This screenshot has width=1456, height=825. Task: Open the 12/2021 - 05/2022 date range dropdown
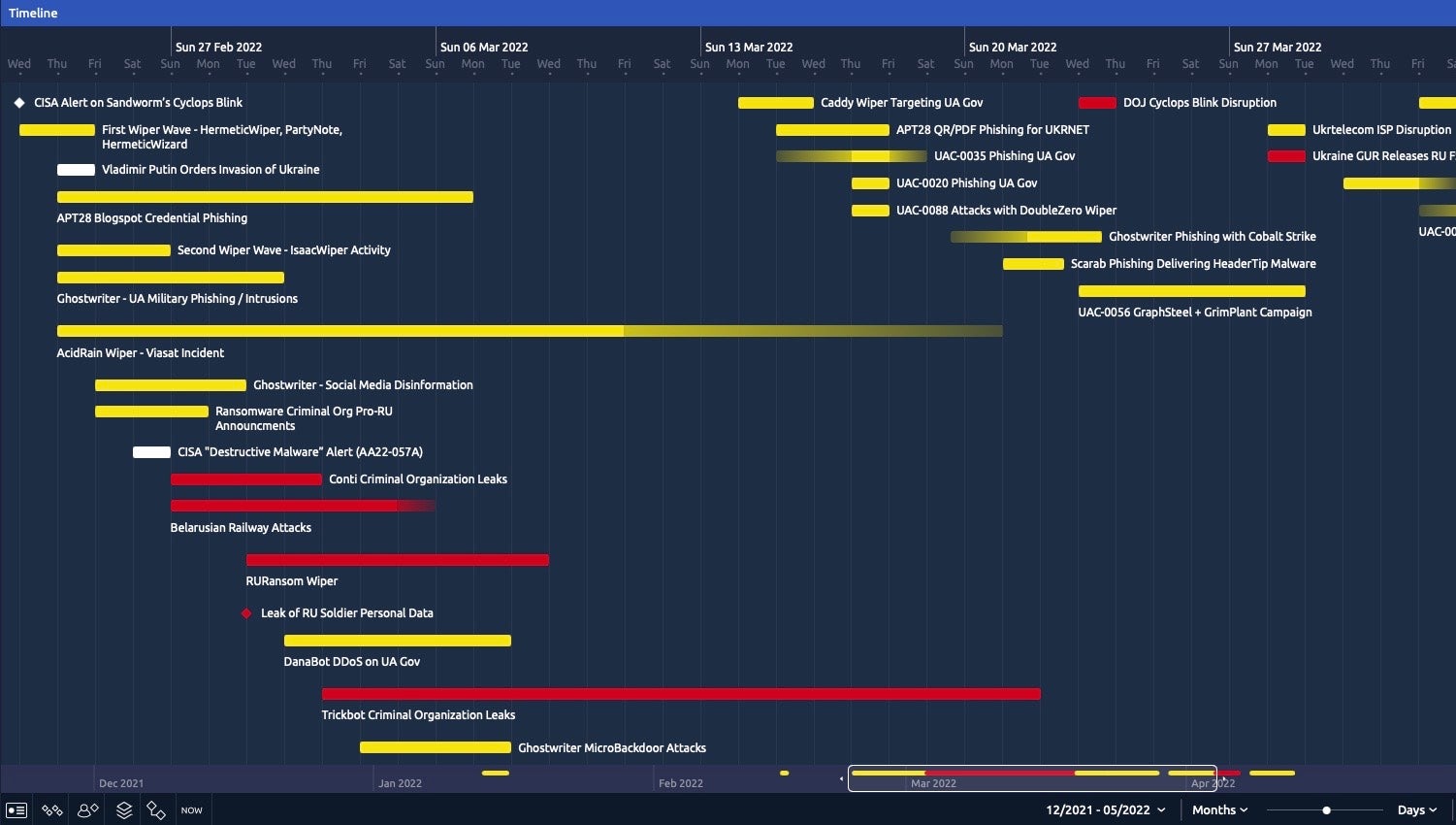pyautogui.click(x=1105, y=809)
